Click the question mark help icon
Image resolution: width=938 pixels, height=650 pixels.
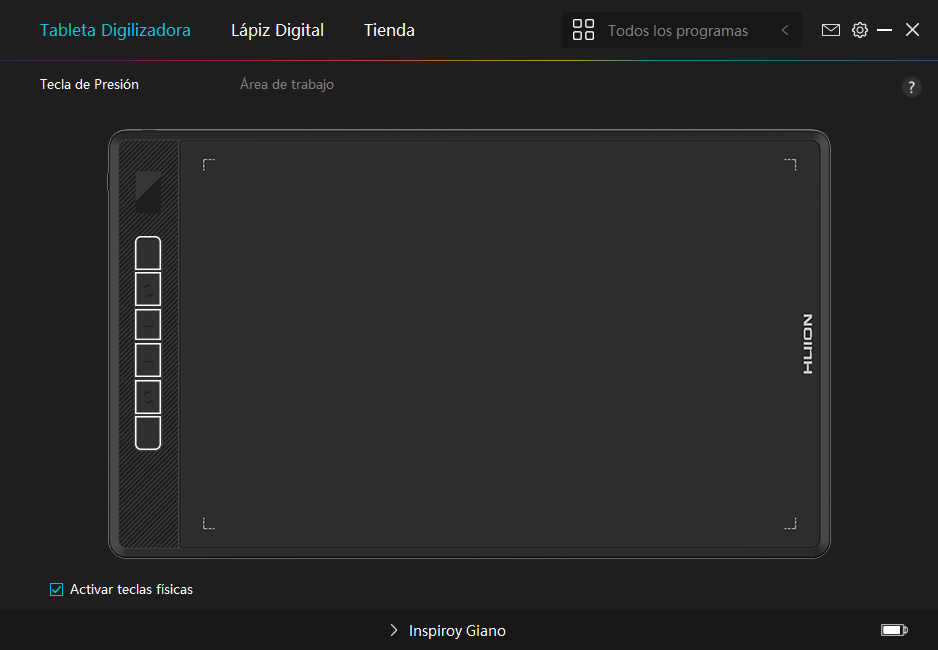[911, 87]
